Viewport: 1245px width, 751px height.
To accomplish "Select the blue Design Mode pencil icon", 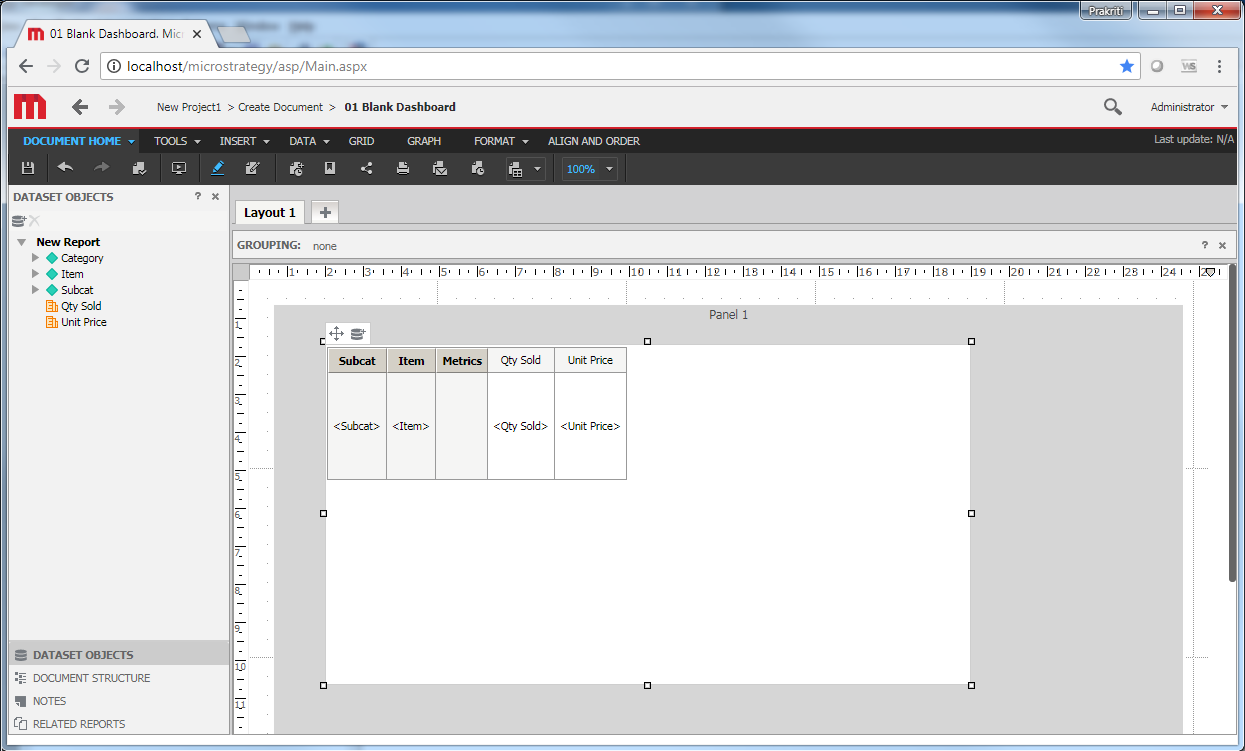I will (x=217, y=168).
